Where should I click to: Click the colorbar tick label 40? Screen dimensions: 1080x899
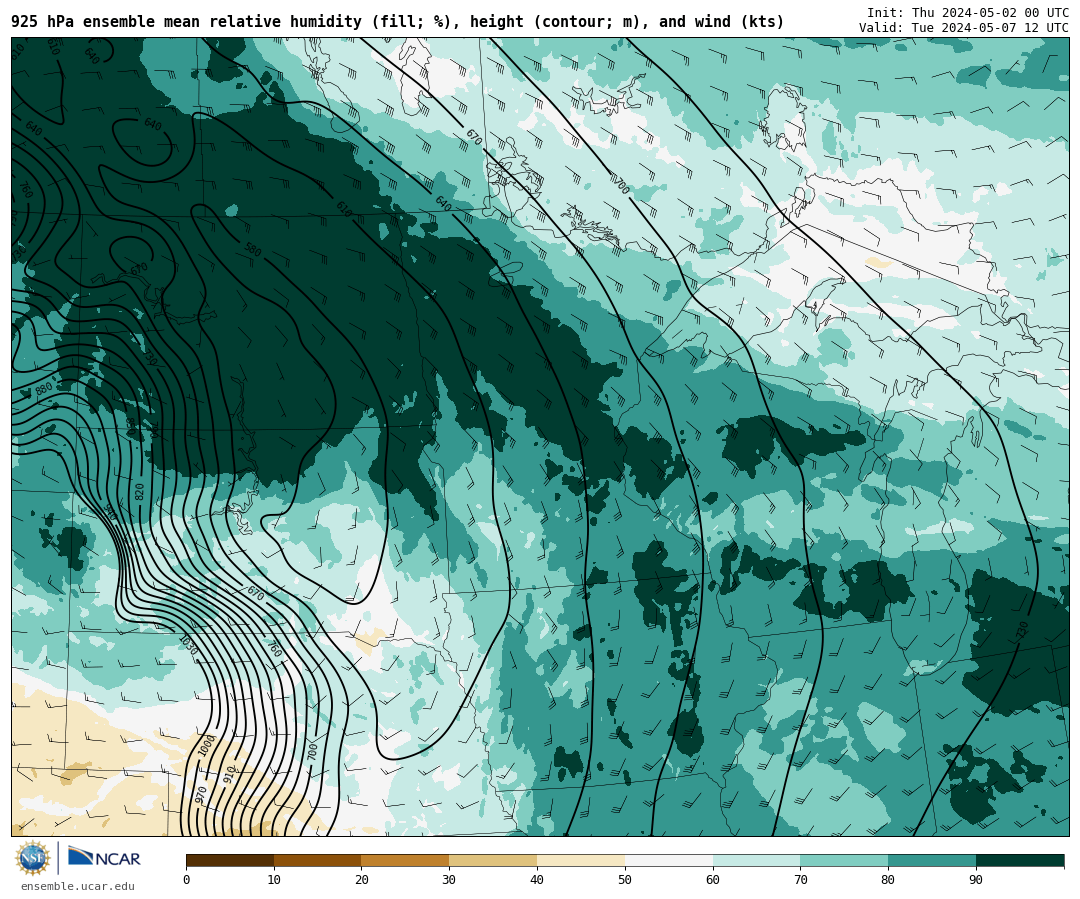(537, 880)
